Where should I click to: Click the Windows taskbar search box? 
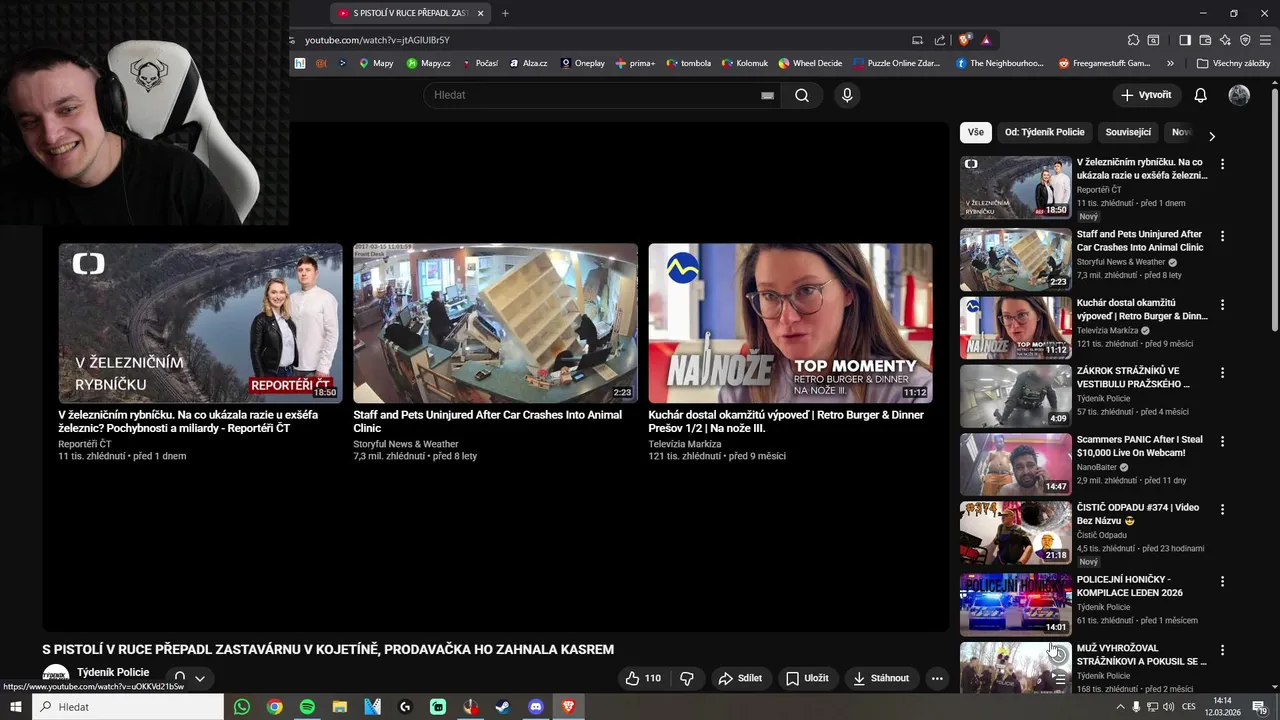(127, 707)
